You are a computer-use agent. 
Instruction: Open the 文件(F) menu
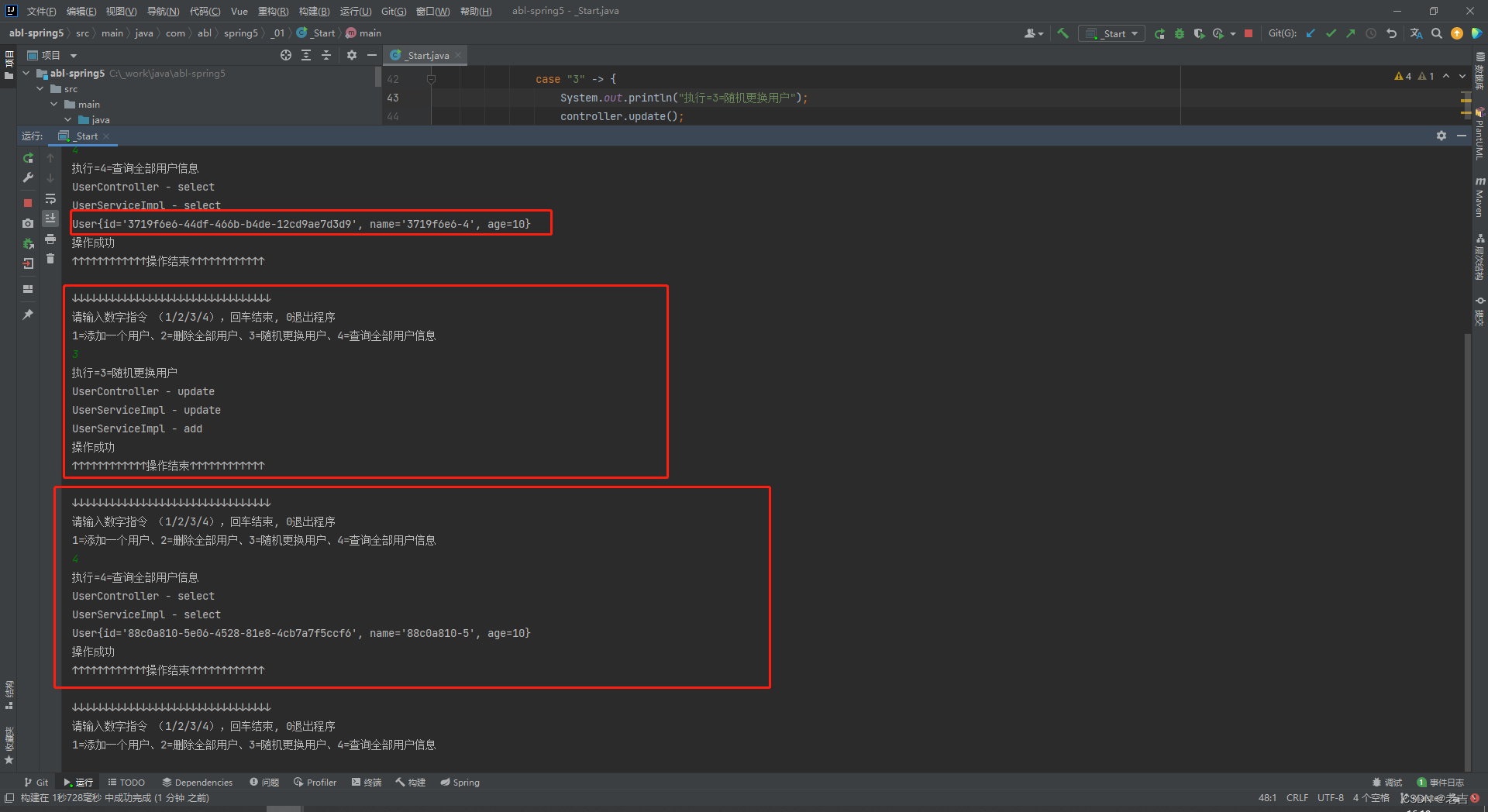41,11
